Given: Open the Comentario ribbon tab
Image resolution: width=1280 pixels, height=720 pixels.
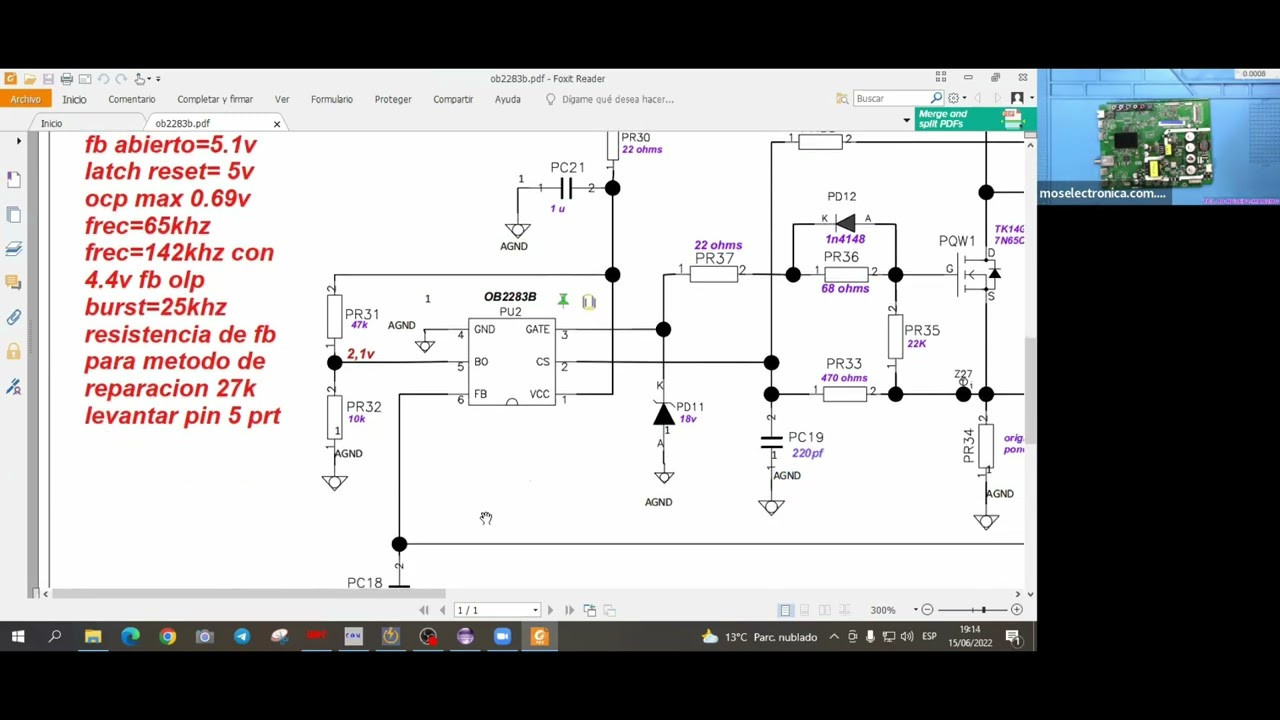Looking at the screenshot, I should (132, 99).
